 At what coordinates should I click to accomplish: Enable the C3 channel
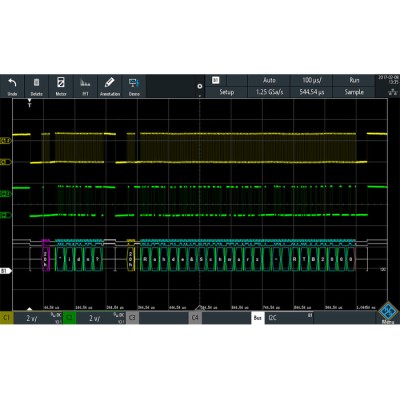(132, 318)
